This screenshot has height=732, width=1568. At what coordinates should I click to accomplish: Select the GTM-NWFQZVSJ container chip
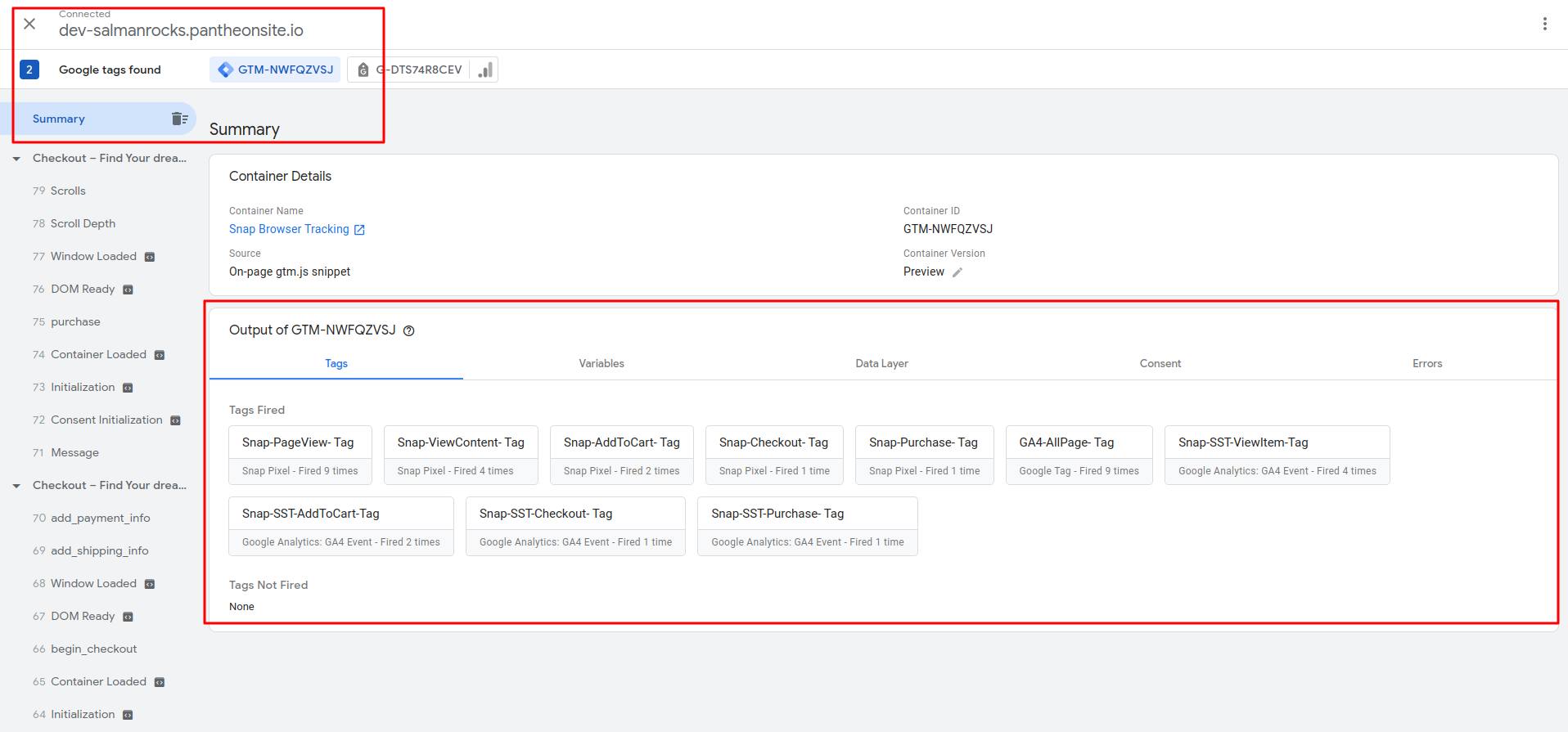tap(276, 70)
